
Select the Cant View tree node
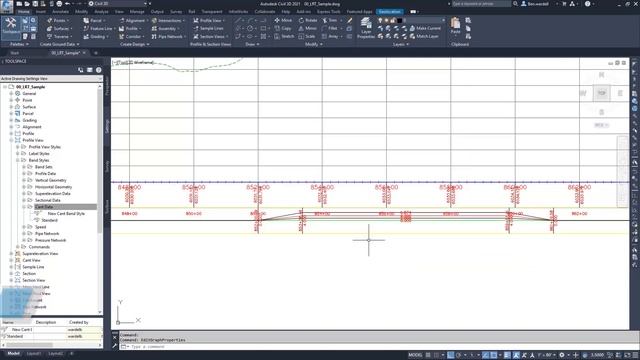pyautogui.click(x=31, y=260)
